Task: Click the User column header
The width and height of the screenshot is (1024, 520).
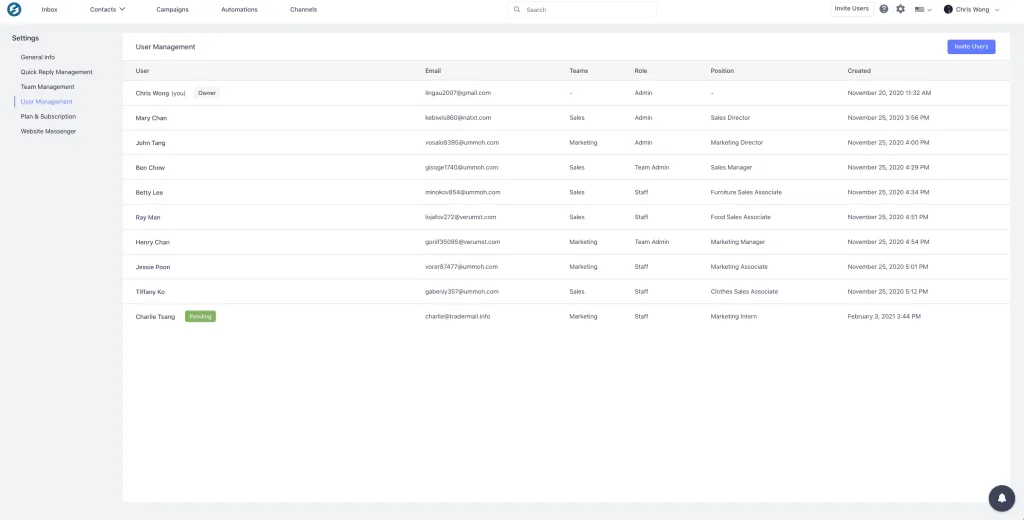Action: (x=142, y=71)
